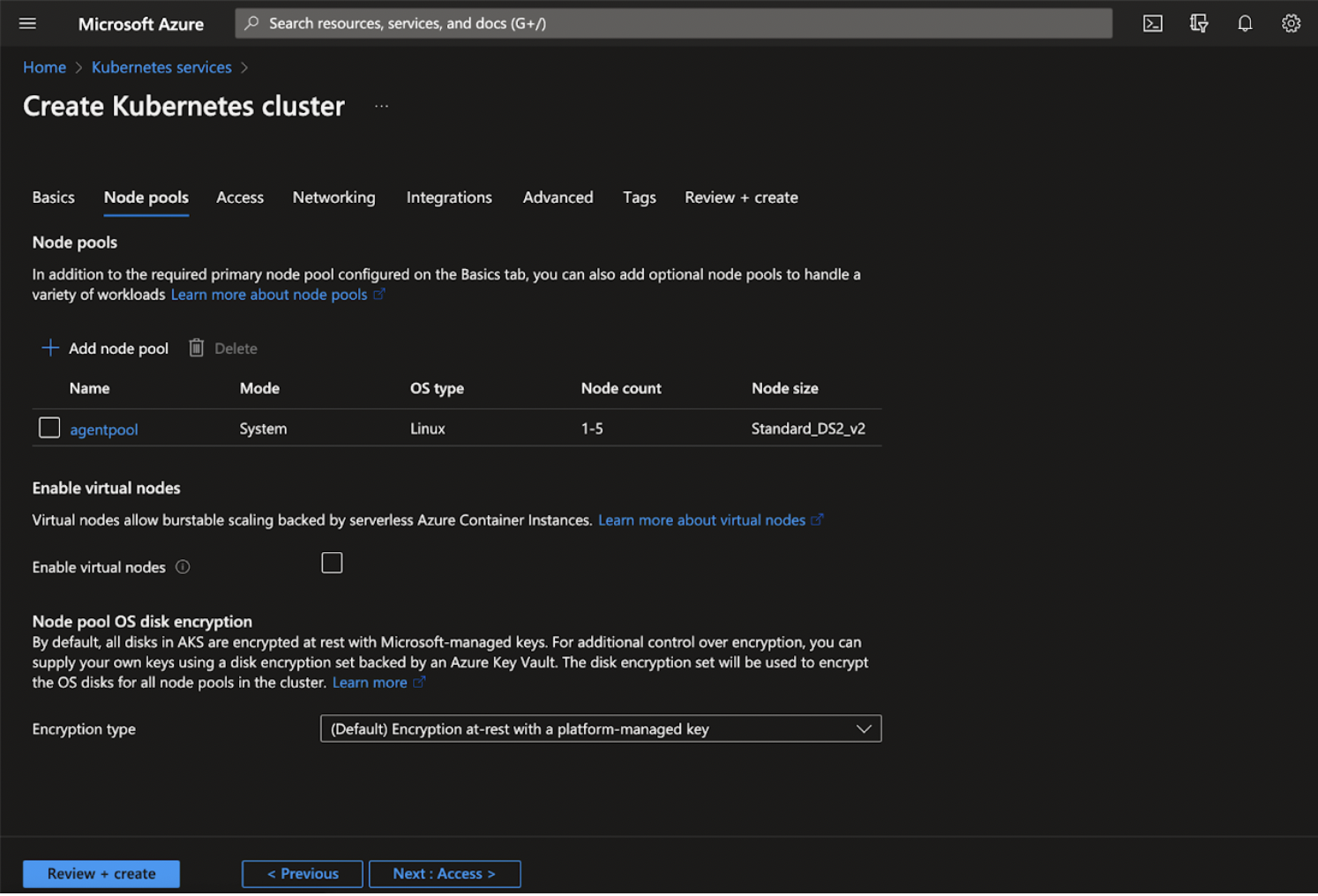1318x896 pixels.
Task: Open the Advanced tab
Action: point(558,198)
